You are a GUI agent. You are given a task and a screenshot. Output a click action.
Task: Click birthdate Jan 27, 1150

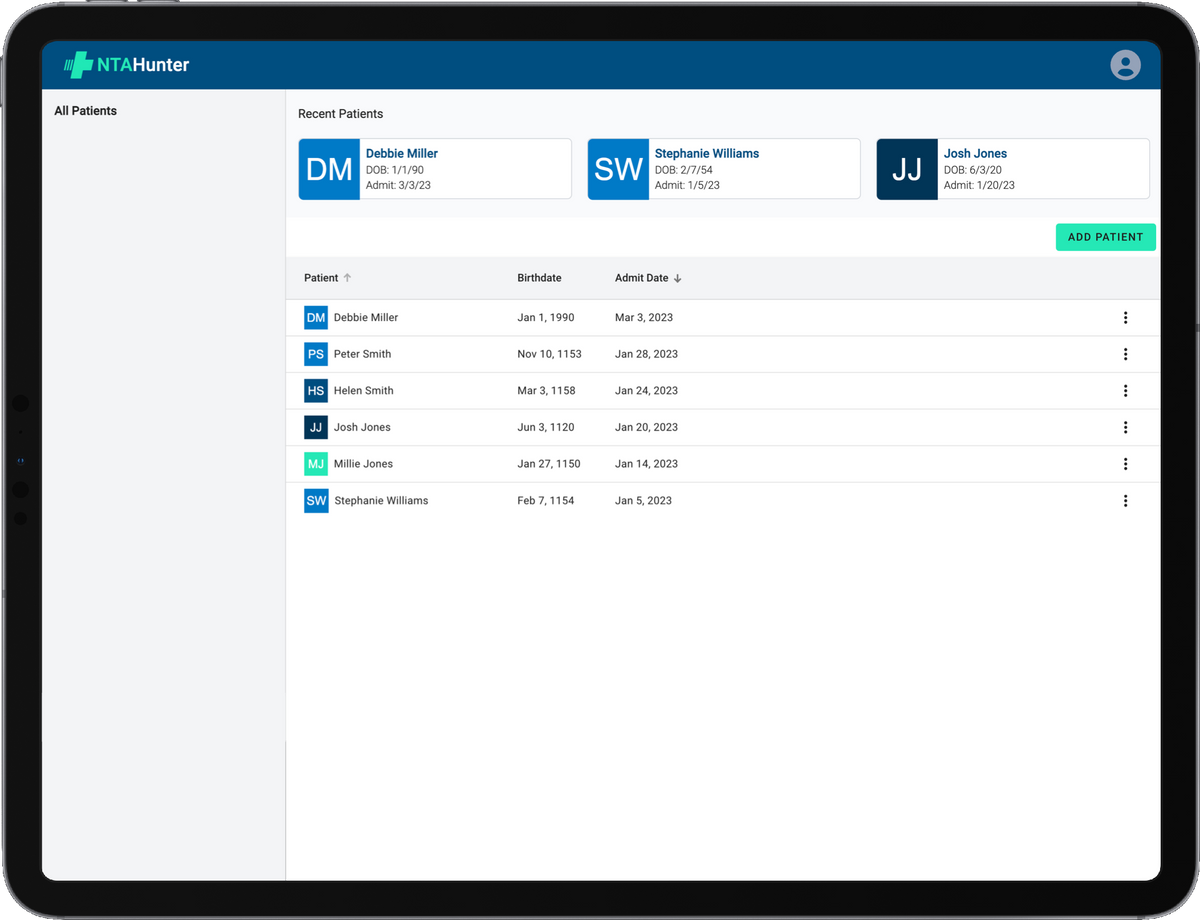pyautogui.click(x=549, y=464)
